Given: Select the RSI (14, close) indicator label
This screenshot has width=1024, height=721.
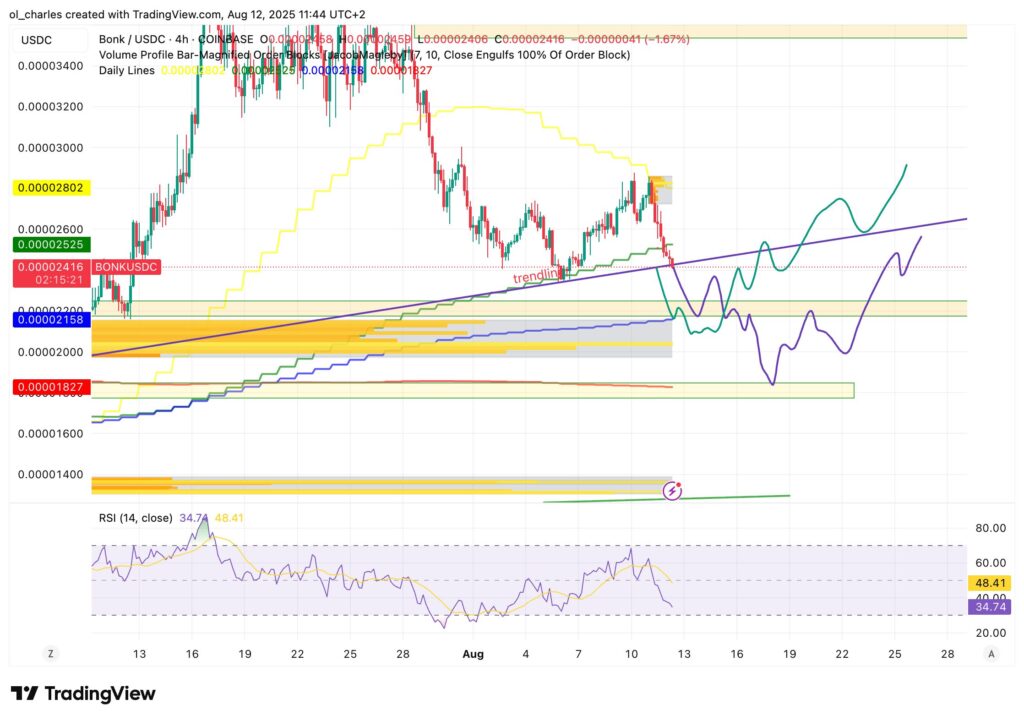Looking at the screenshot, I should [x=135, y=518].
